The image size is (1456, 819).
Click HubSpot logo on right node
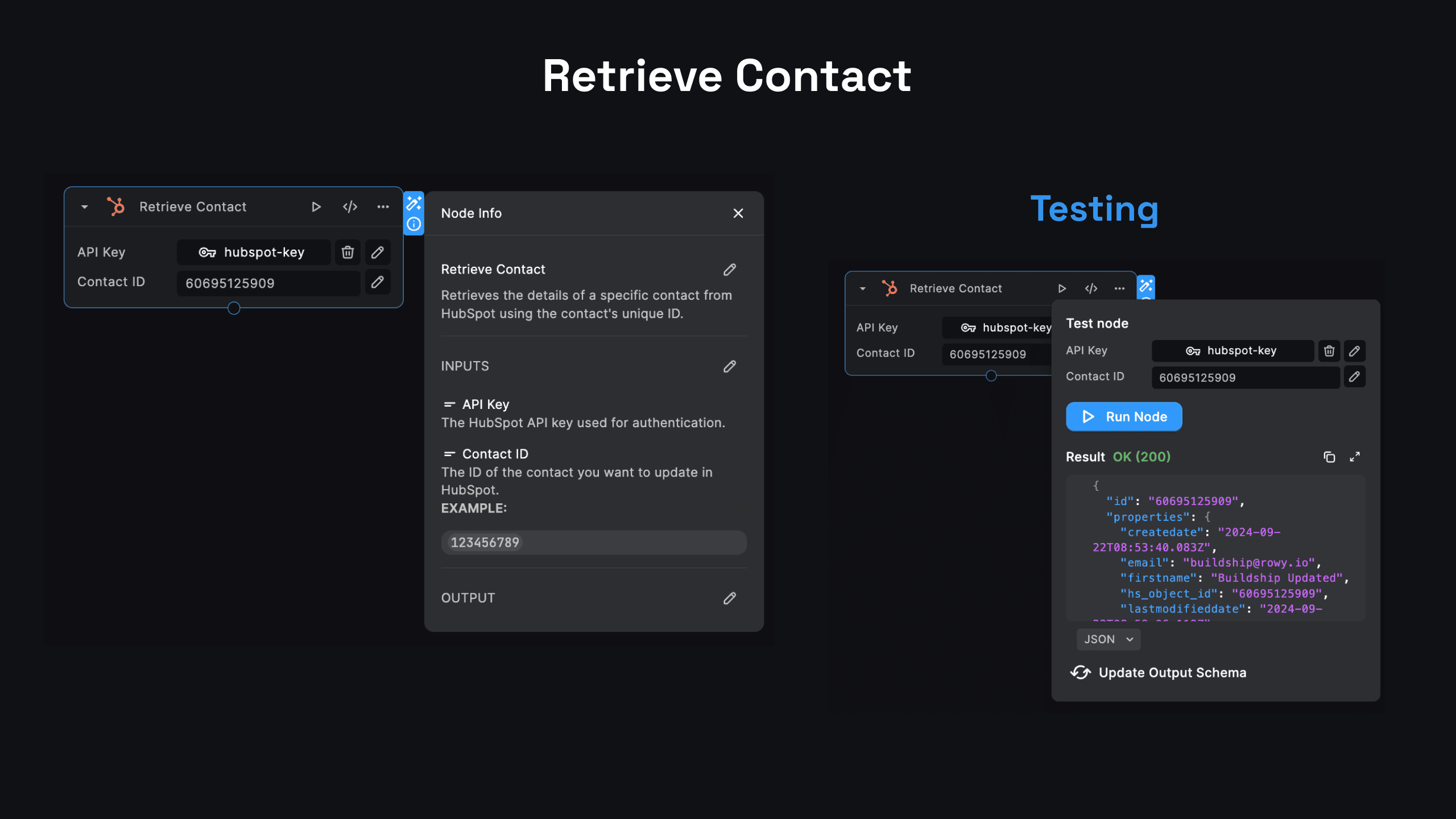[x=890, y=288]
